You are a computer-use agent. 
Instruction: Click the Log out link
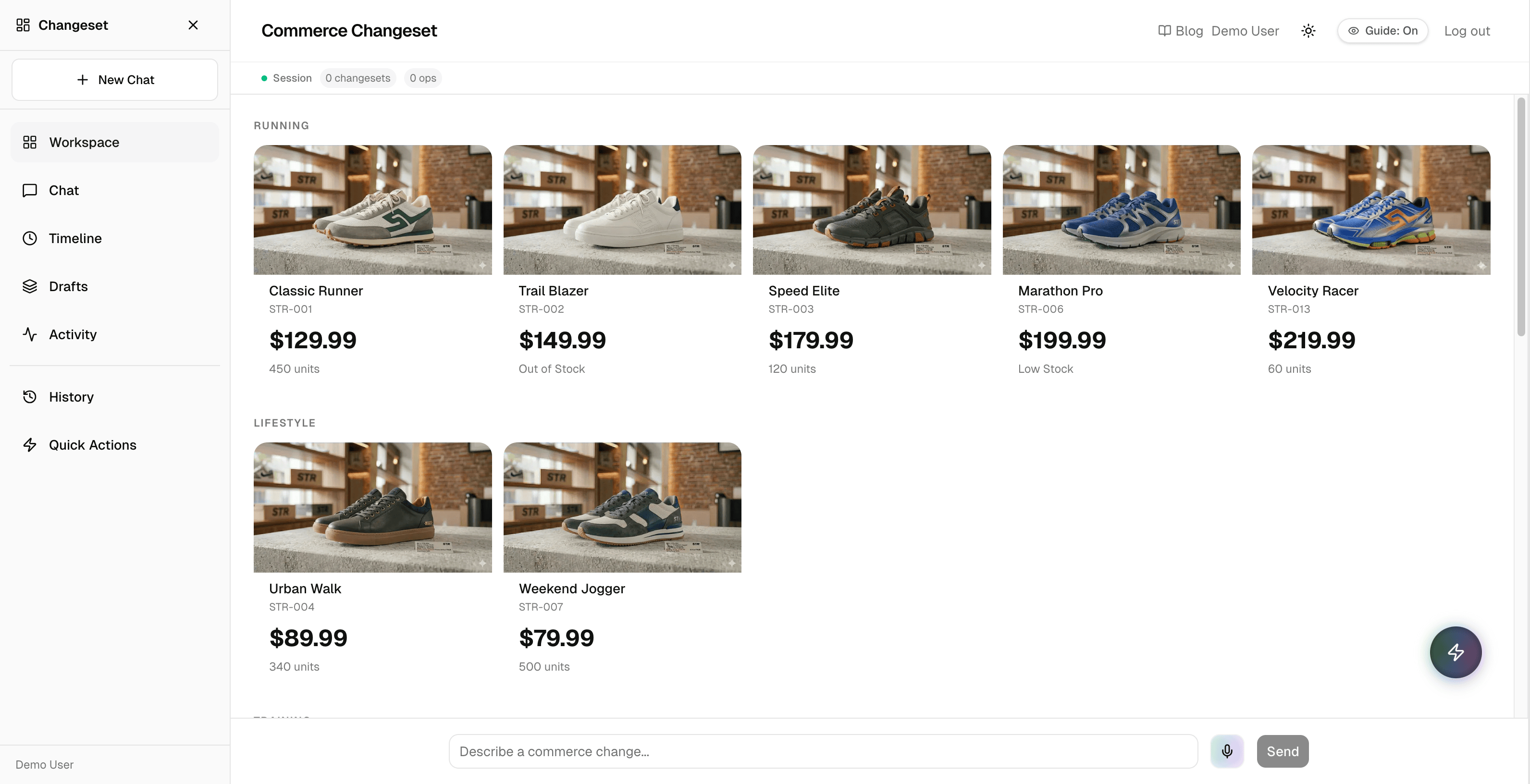(1467, 30)
